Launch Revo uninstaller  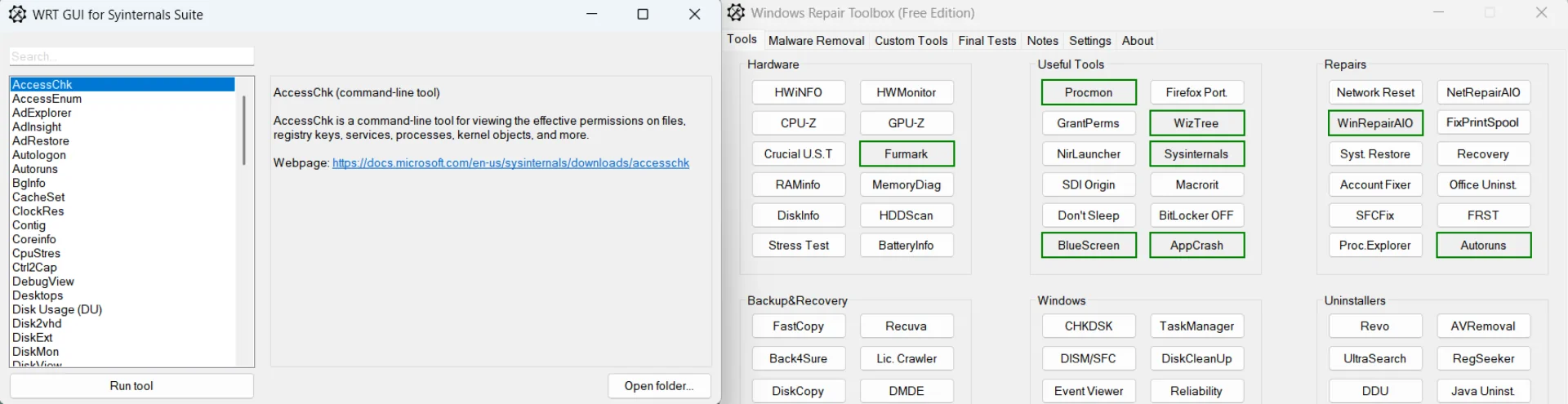tap(1375, 326)
